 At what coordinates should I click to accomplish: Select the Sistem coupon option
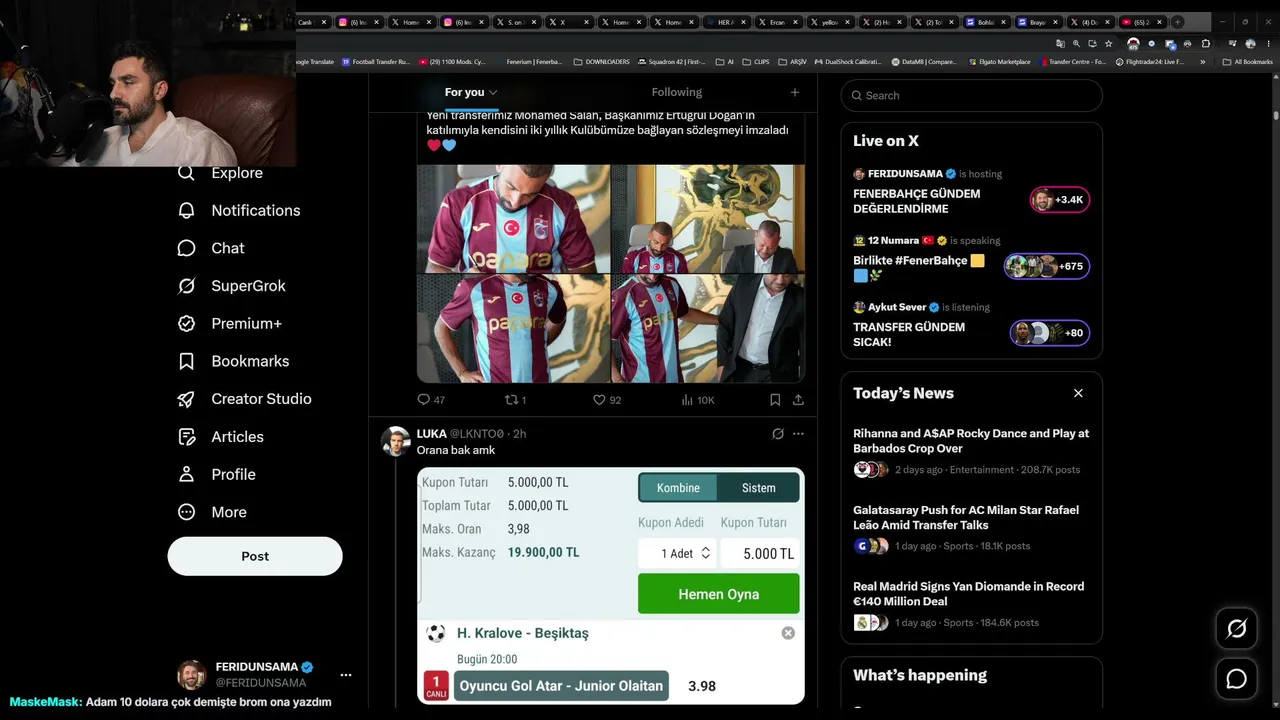coord(759,488)
